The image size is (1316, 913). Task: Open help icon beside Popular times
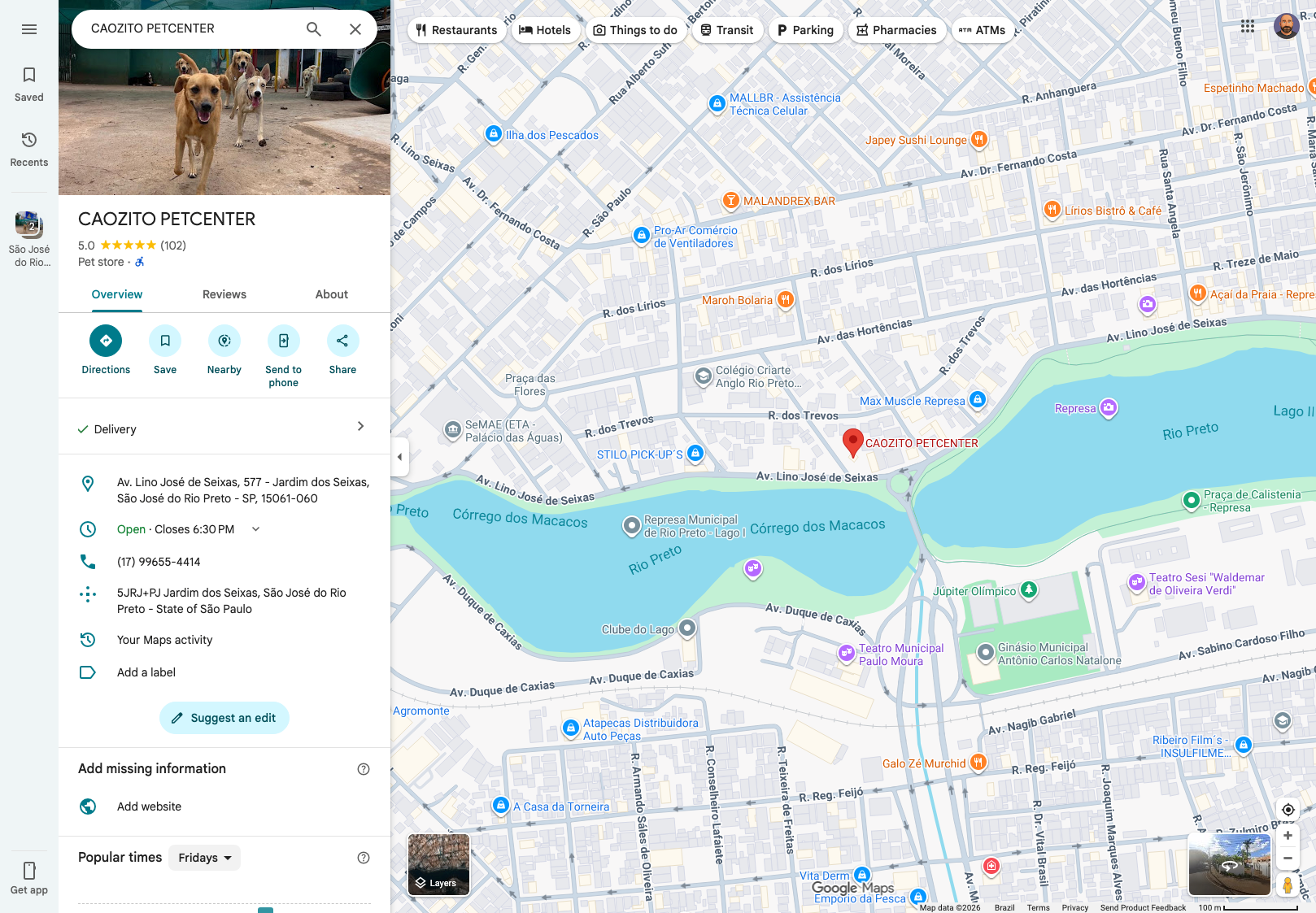pyautogui.click(x=364, y=858)
